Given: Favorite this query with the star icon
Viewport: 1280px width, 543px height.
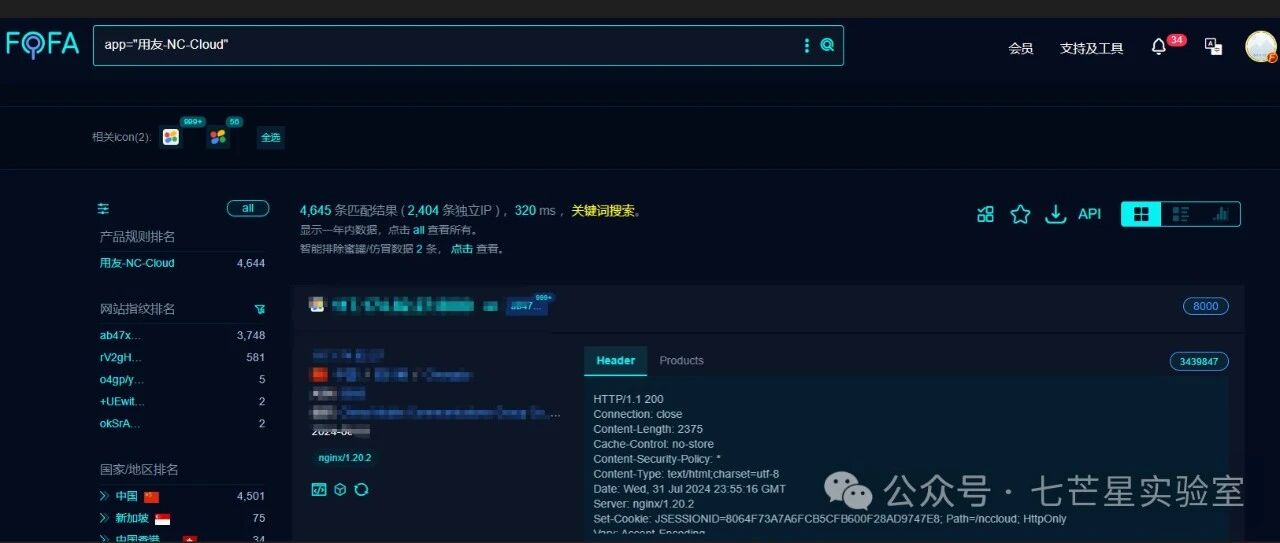Looking at the screenshot, I should [1020, 214].
